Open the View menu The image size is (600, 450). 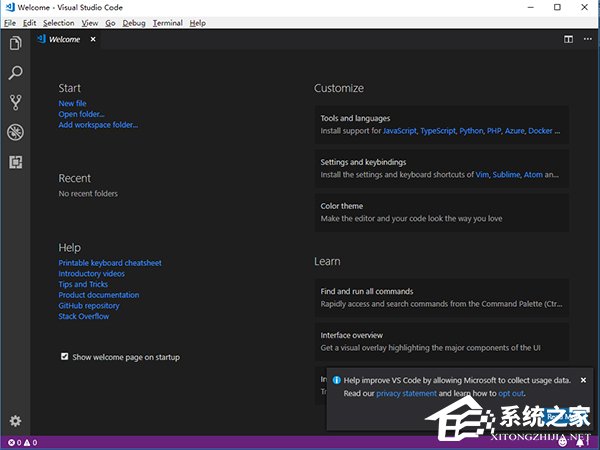90,23
